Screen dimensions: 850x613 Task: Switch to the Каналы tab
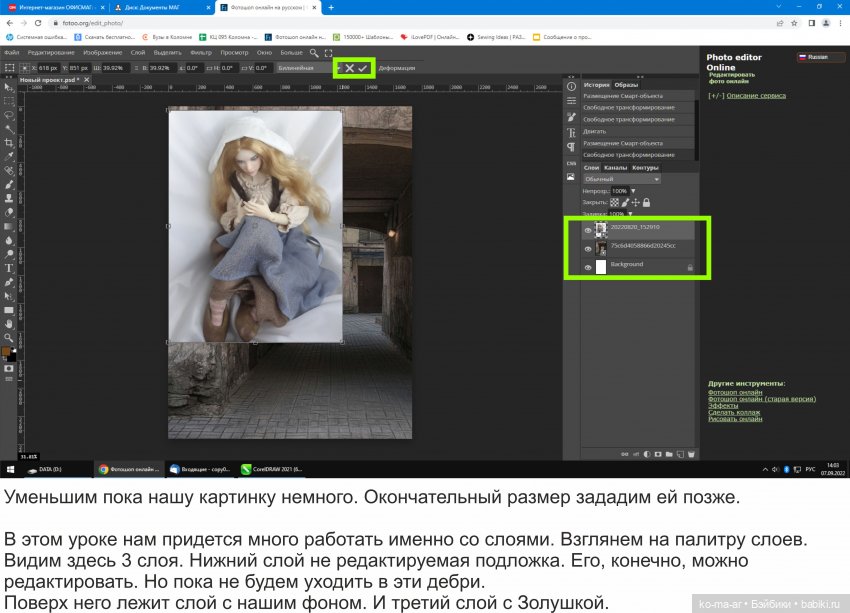615,167
